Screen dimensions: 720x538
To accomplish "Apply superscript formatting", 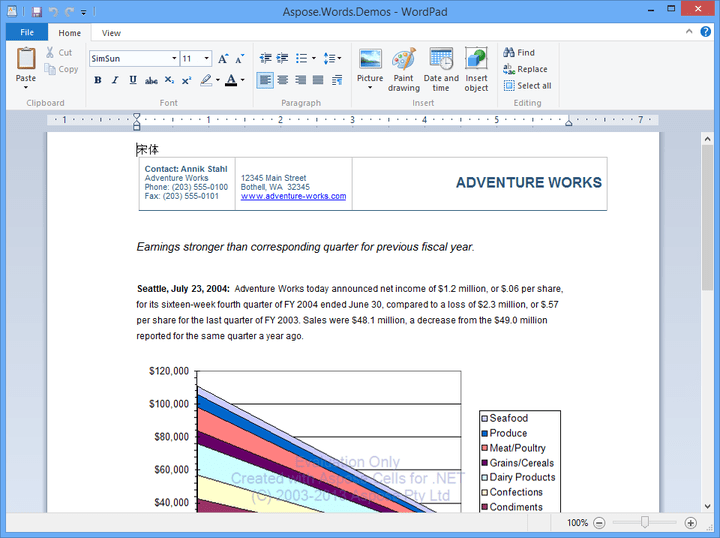I will tap(186, 81).
